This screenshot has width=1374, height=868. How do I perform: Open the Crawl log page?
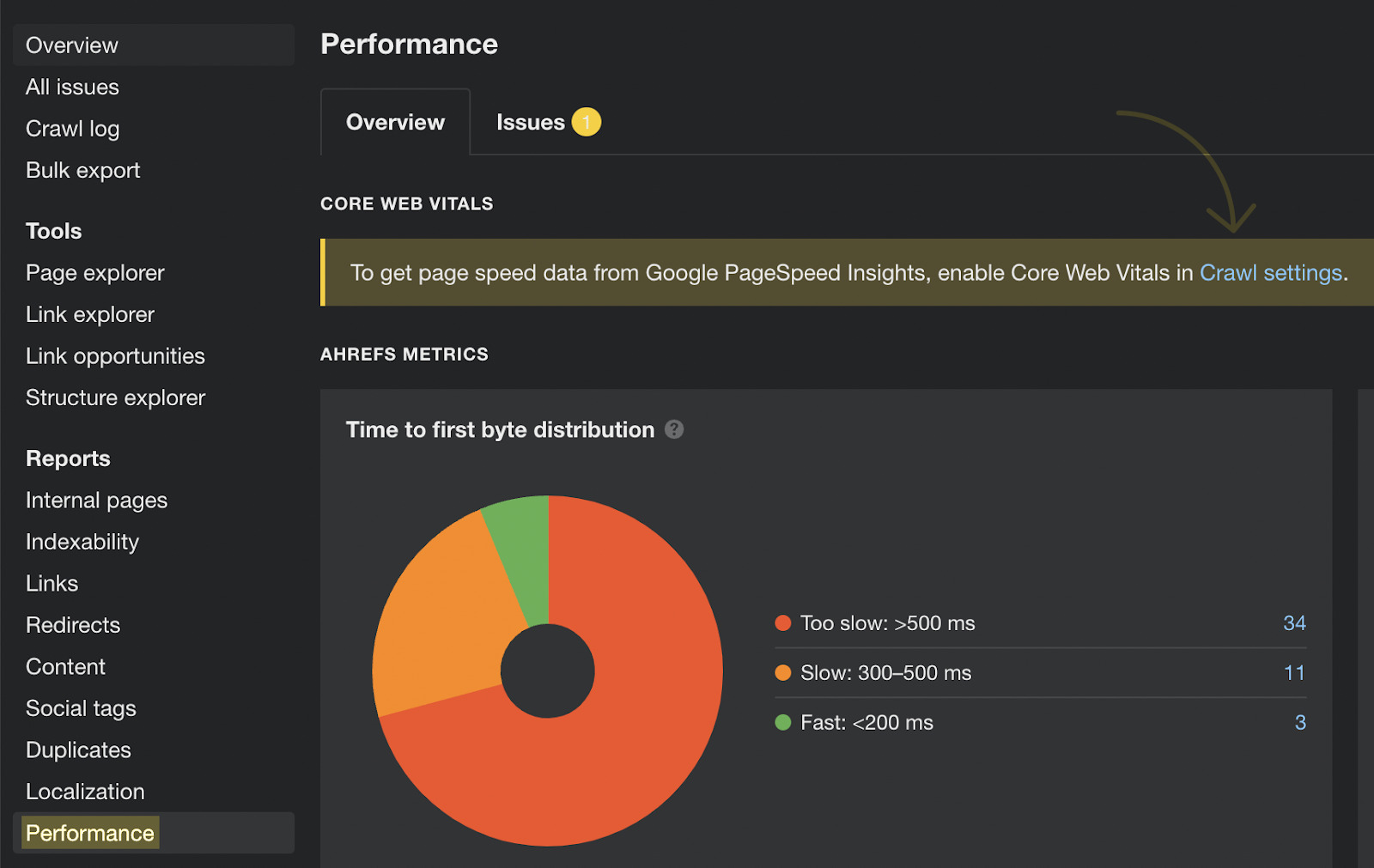72,128
